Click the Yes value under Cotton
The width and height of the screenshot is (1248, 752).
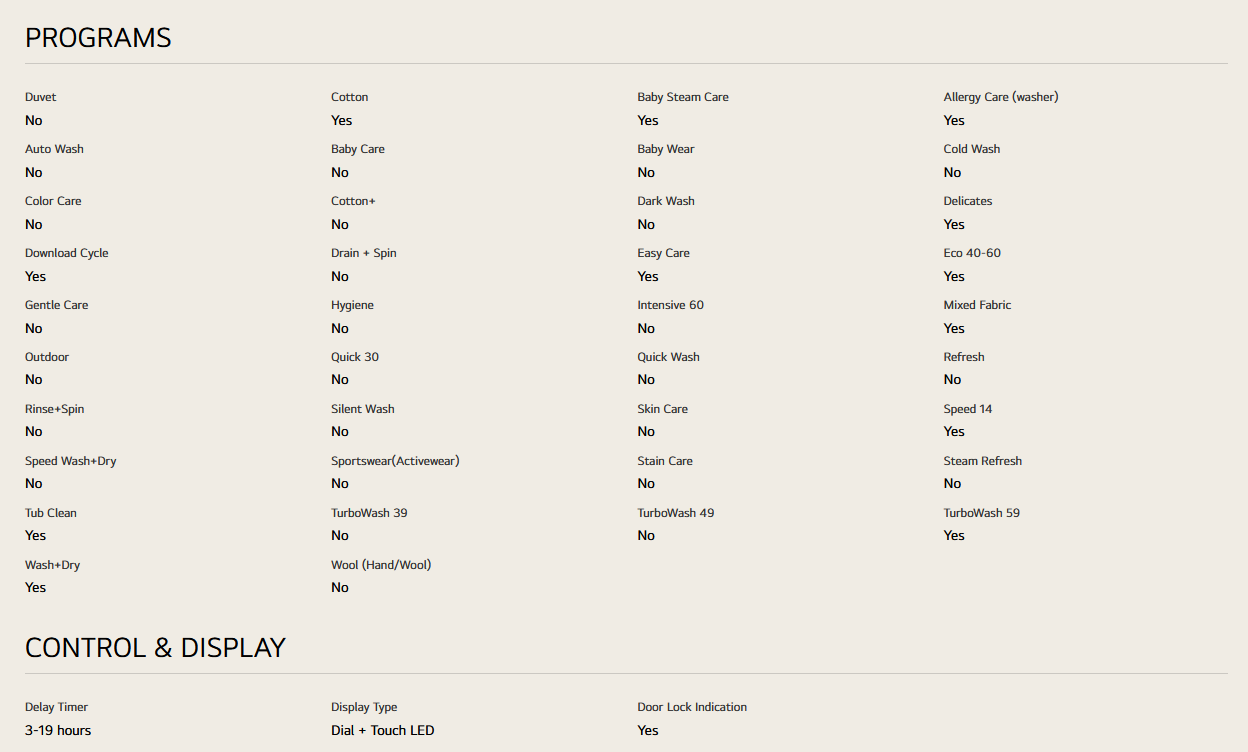pos(342,120)
